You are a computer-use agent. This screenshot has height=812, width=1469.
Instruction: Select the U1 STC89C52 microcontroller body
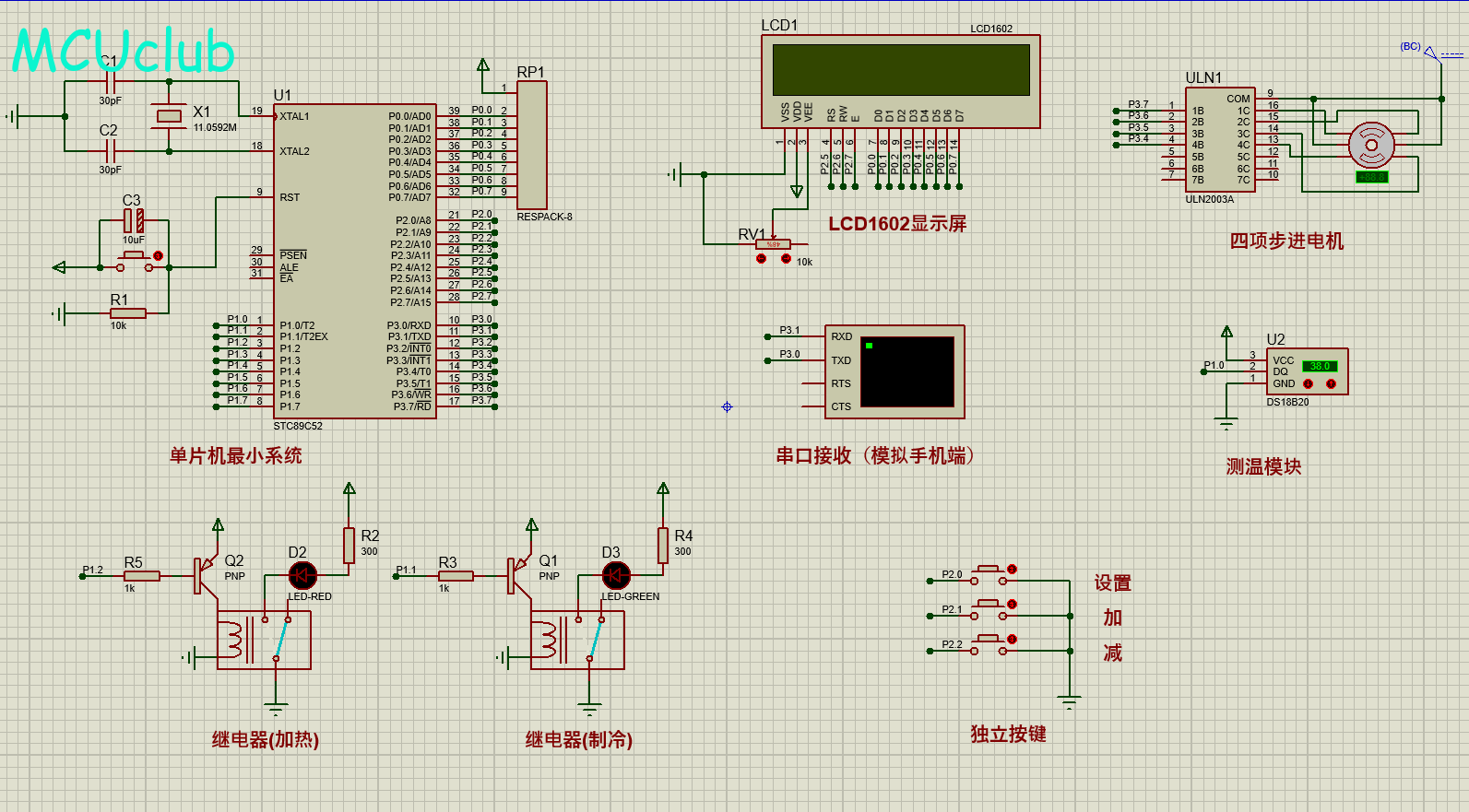[354, 260]
